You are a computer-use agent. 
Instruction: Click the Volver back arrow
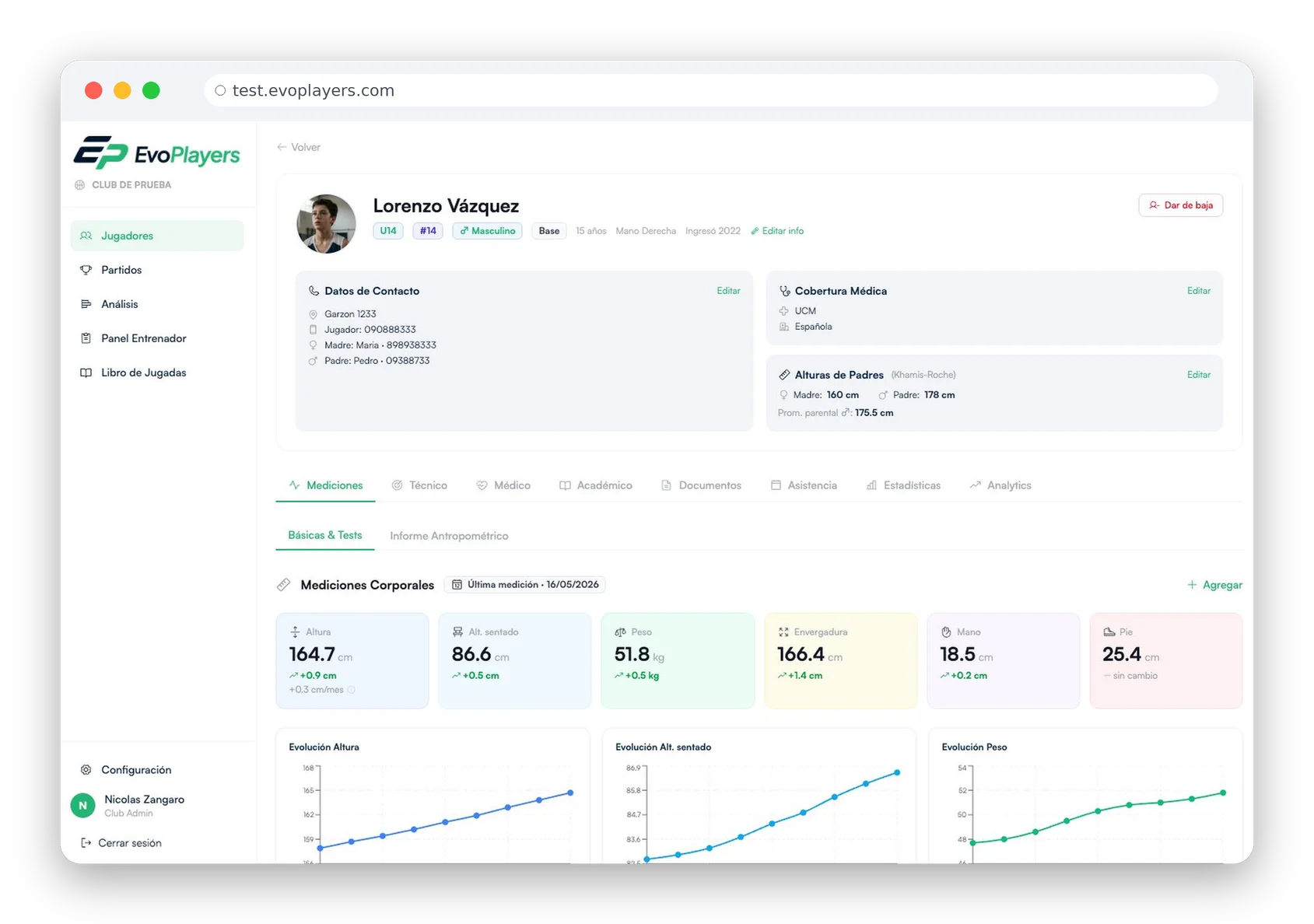pyautogui.click(x=282, y=147)
